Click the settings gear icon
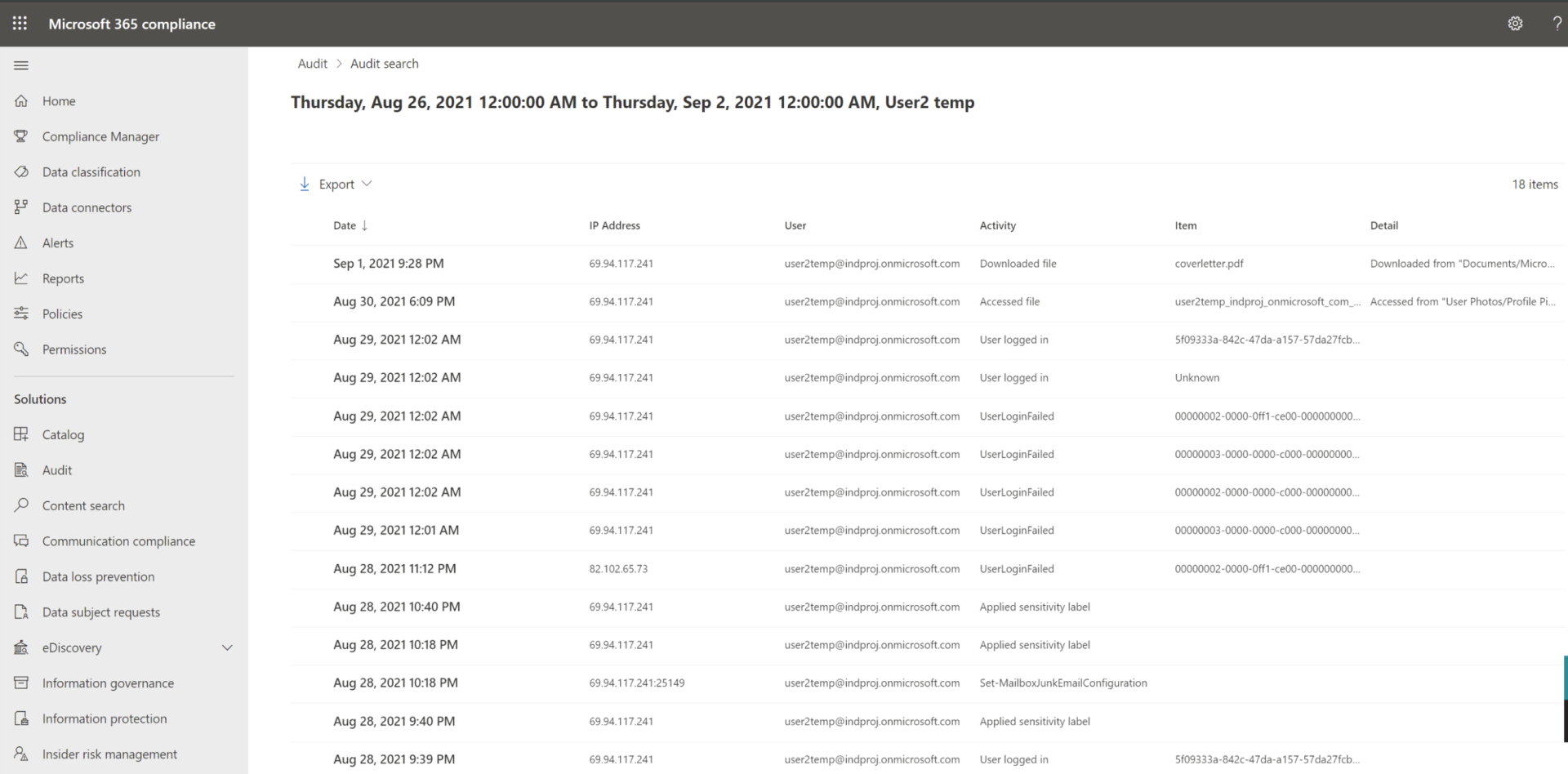Viewport: 1568px width, 774px height. coord(1515,24)
